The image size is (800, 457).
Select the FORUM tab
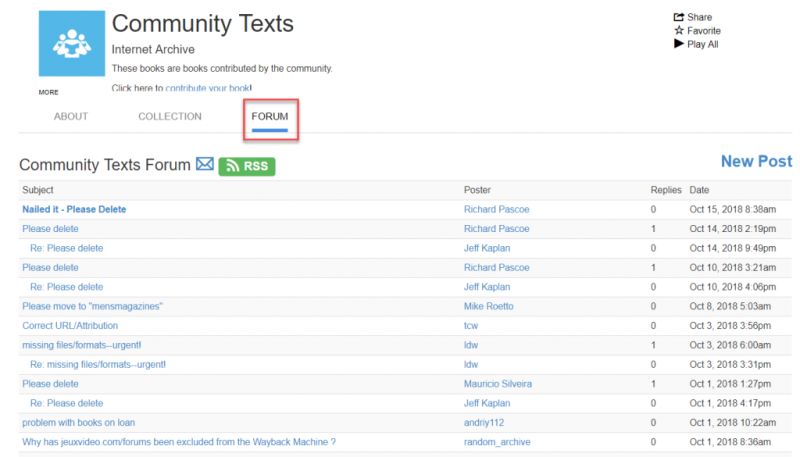(x=270, y=116)
